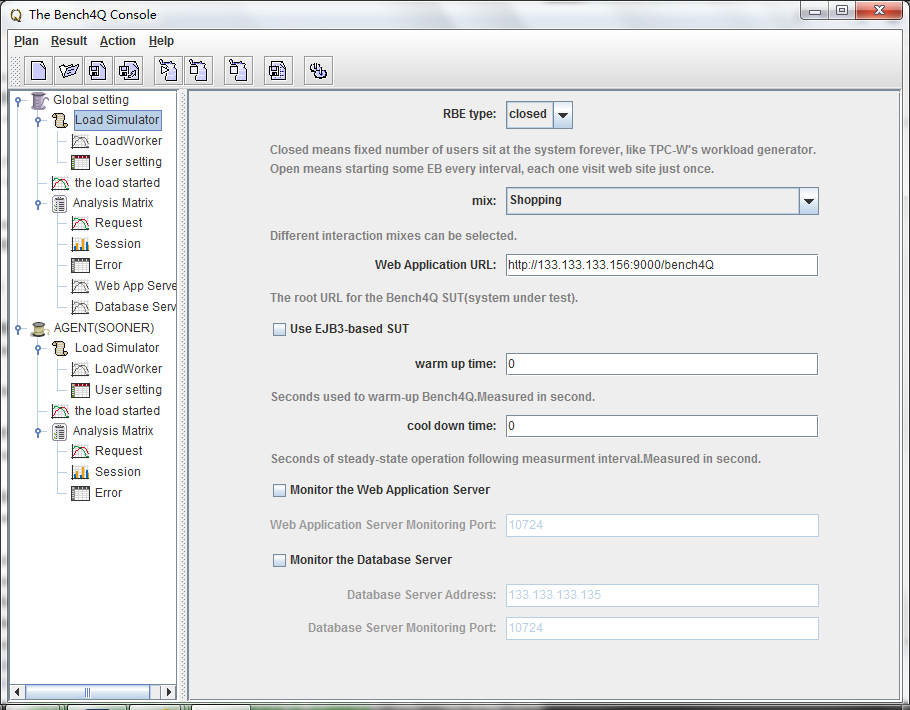This screenshot has width=910, height=710.
Task: Click Error table icon under Global setting
Action: tap(80, 265)
